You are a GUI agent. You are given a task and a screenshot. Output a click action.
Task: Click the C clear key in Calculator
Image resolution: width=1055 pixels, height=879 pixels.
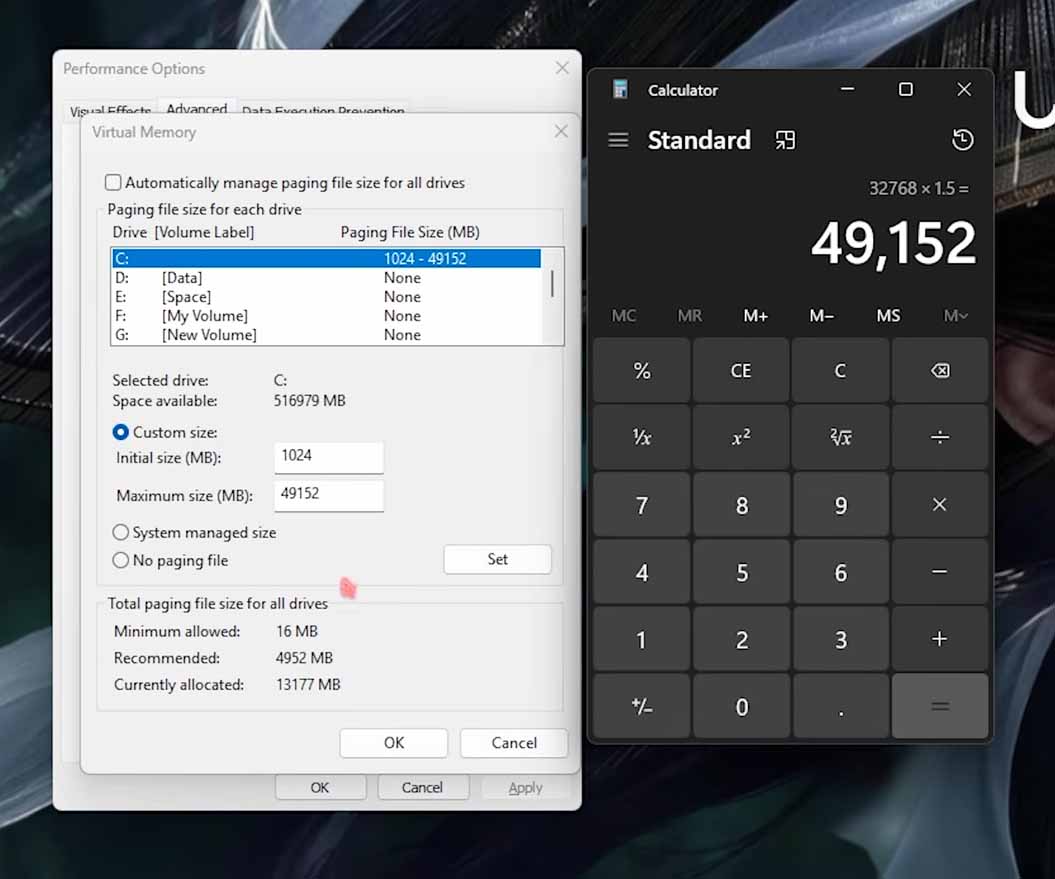[840, 370]
